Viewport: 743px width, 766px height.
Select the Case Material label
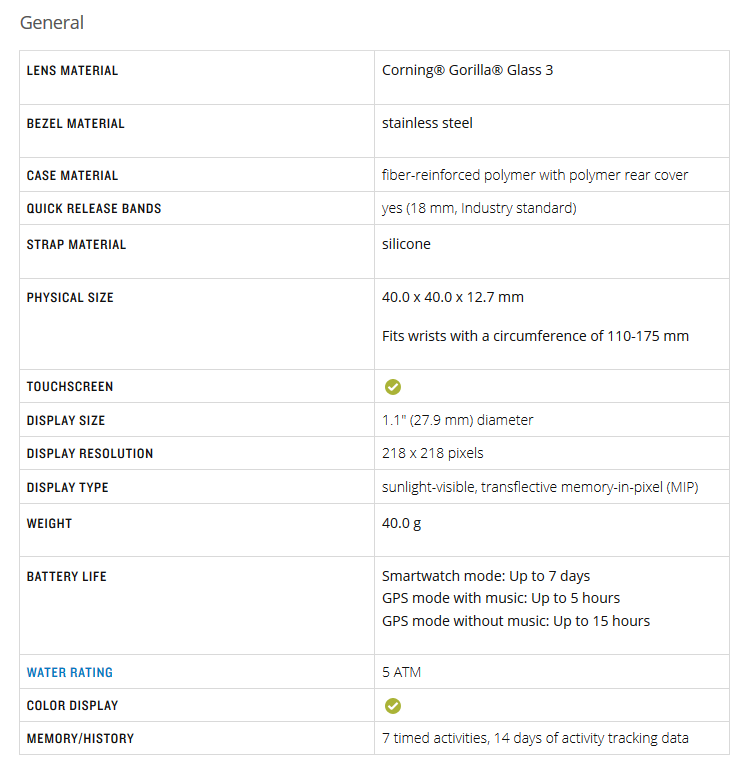72,175
